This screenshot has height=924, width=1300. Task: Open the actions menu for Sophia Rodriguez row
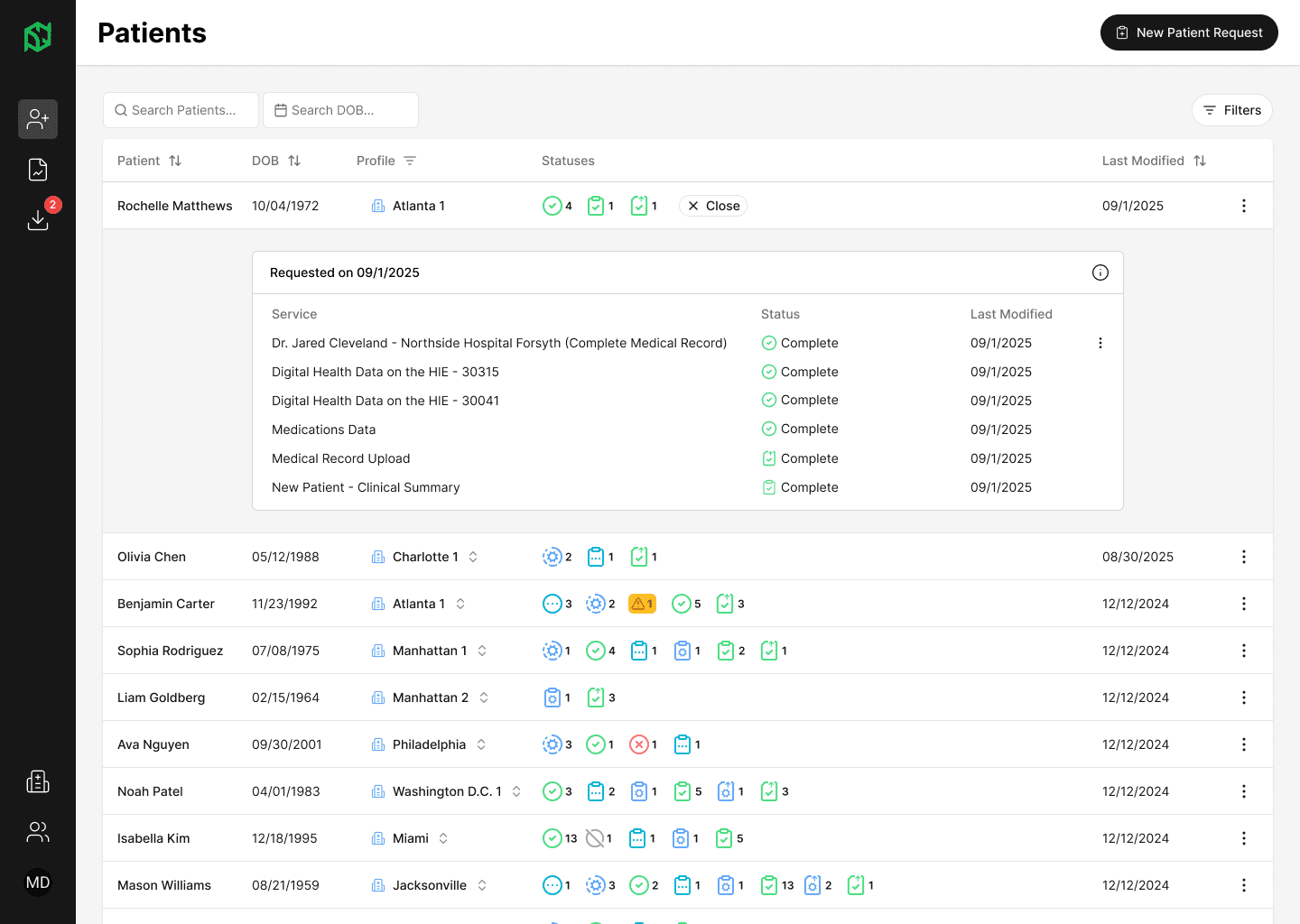(1244, 650)
